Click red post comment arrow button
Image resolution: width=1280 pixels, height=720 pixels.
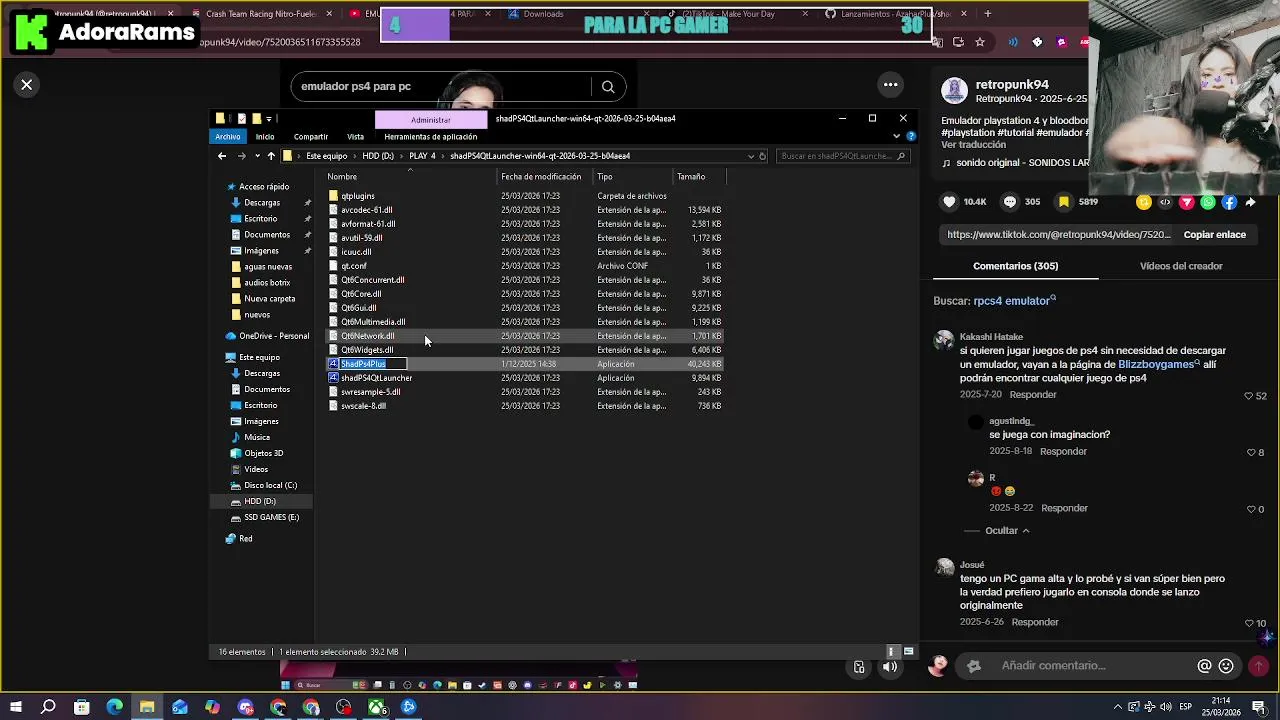click(x=1258, y=666)
